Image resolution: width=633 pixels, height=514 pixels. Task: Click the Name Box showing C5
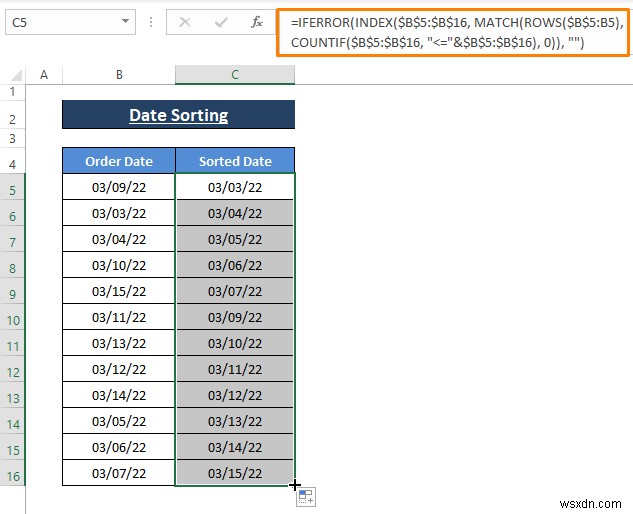point(70,22)
